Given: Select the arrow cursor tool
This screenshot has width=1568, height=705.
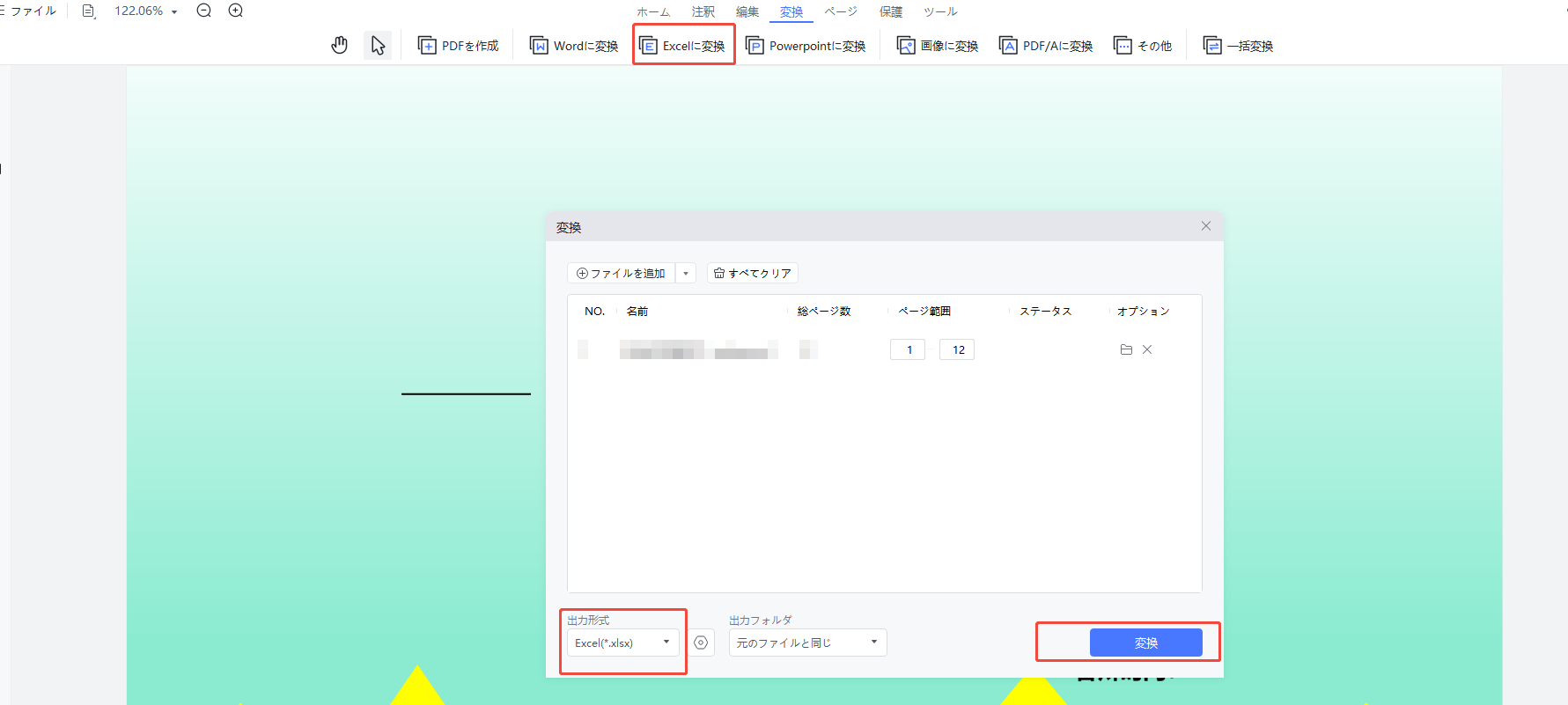Looking at the screenshot, I should [x=378, y=45].
